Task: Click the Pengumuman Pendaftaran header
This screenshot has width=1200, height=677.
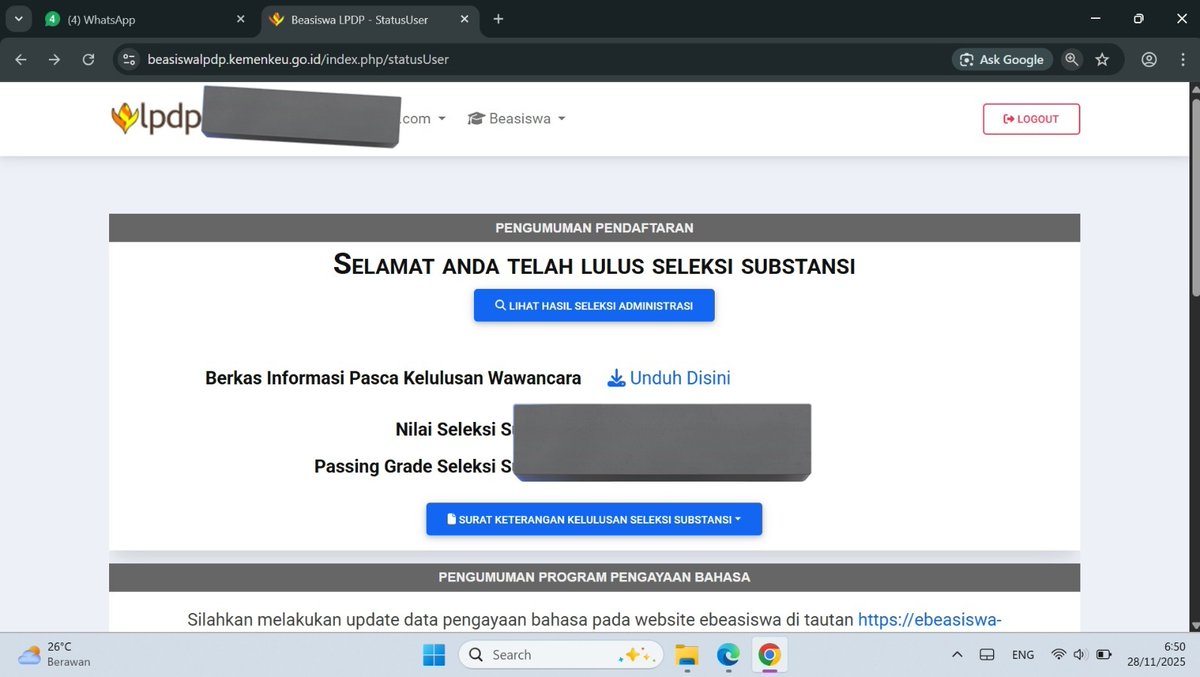Action: click(x=594, y=228)
